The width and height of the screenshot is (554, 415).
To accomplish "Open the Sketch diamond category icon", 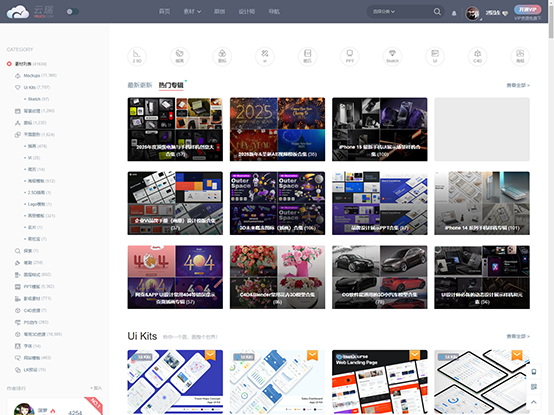I will pos(392,56).
